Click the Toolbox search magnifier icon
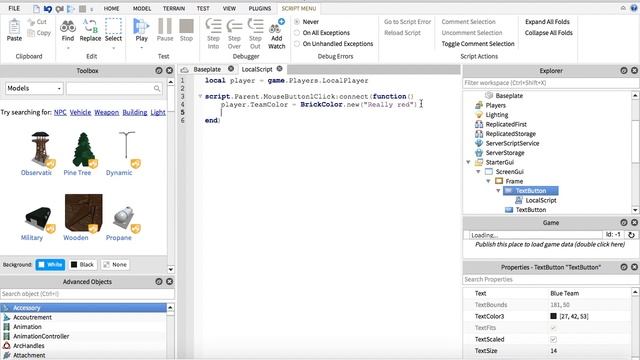The height and width of the screenshot is (360, 640). click(x=157, y=88)
